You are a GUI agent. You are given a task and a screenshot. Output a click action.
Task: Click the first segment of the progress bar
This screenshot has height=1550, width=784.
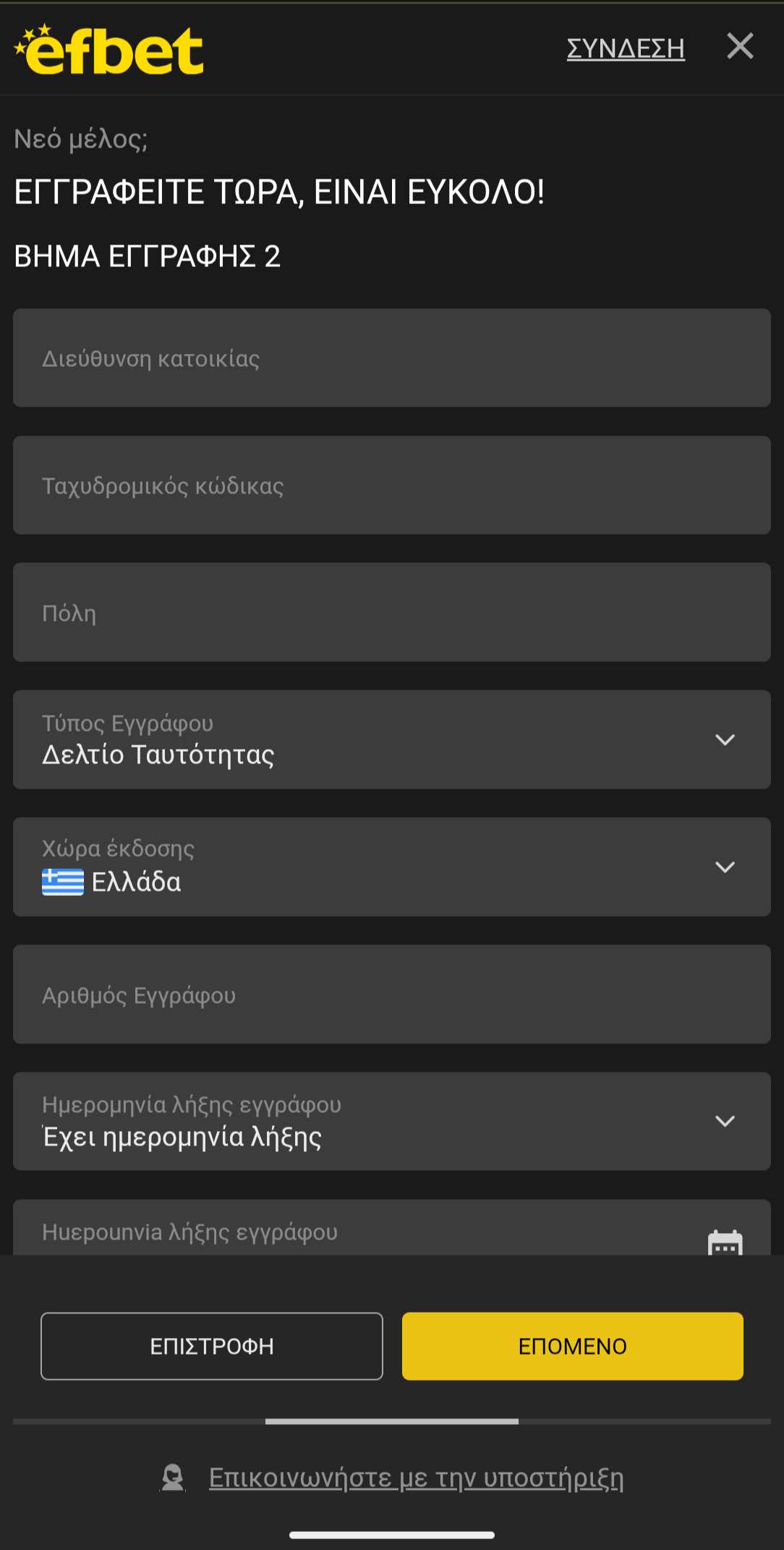[x=139, y=1422]
